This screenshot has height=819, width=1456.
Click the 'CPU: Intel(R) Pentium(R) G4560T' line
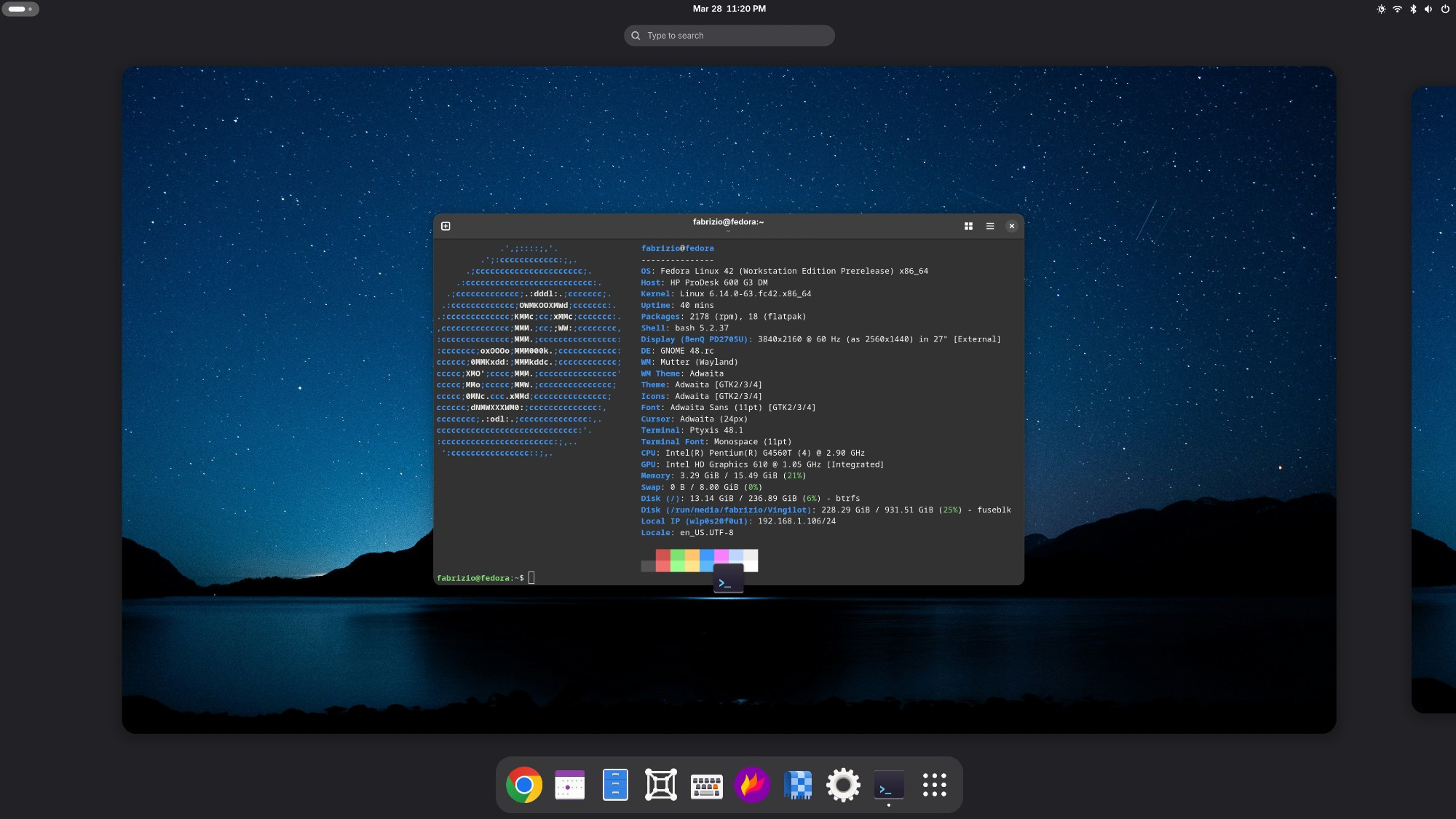[753, 453]
